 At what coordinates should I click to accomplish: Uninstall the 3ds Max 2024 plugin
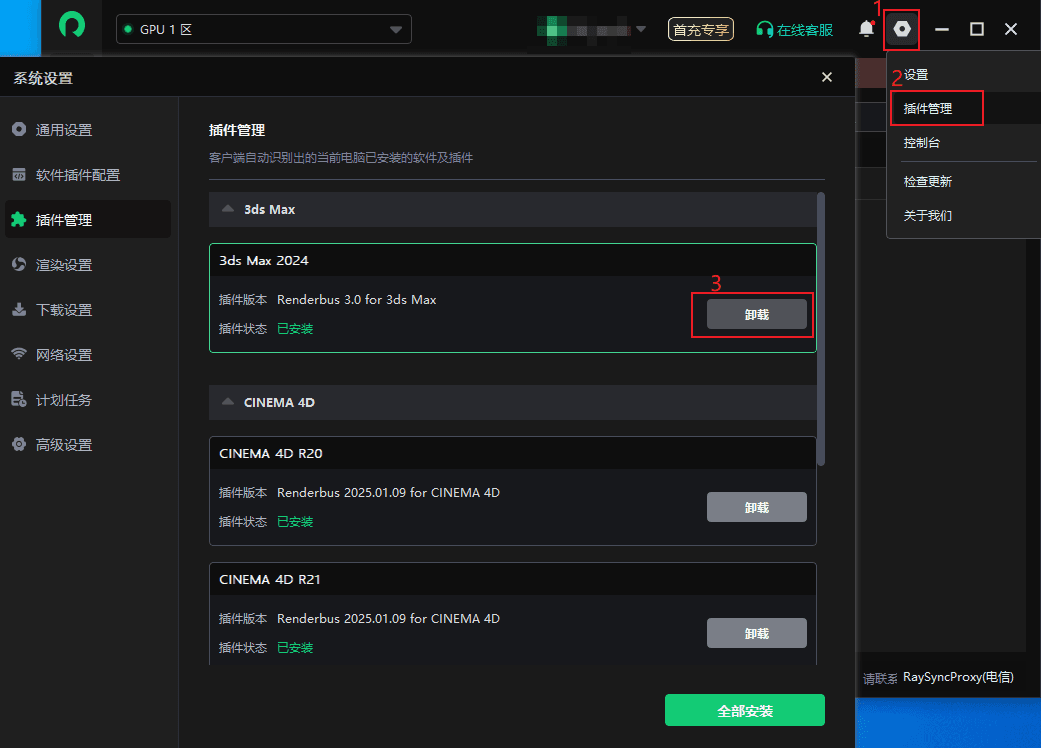[x=757, y=314]
